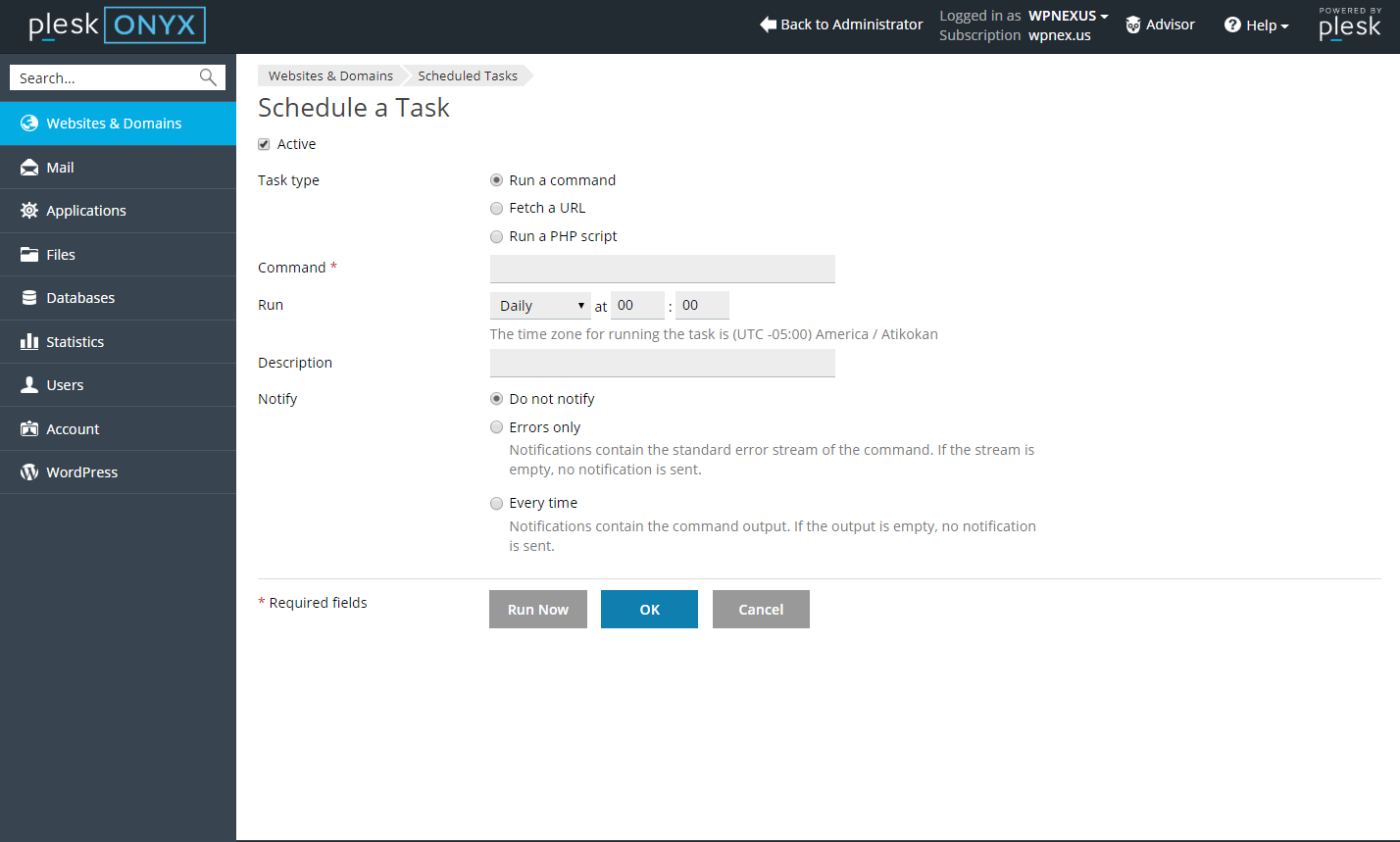Select the Errors only radio
Viewport: 1400px width, 842px height.
496,427
